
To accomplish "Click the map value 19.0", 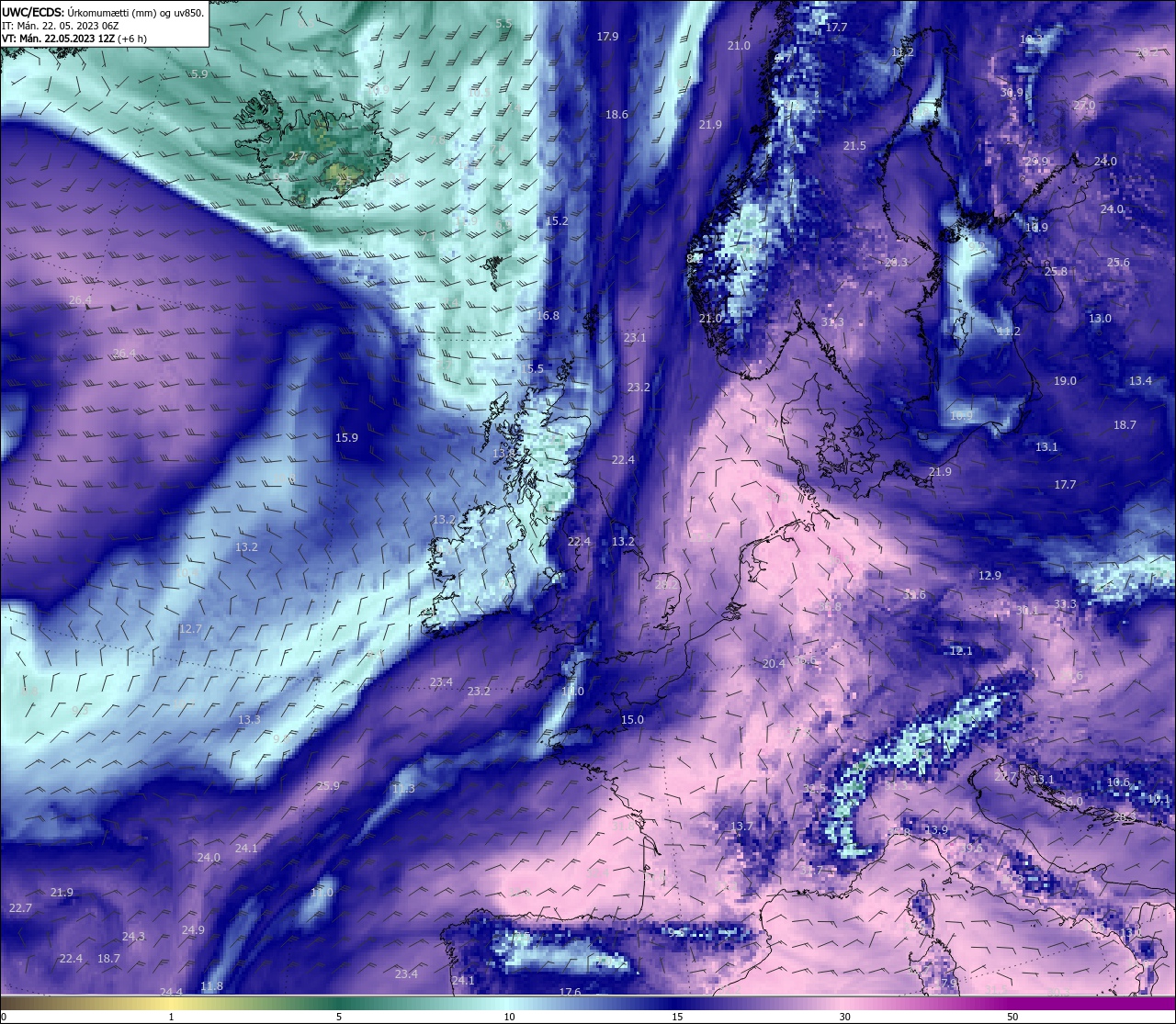I will click(x=1065, y=381).
